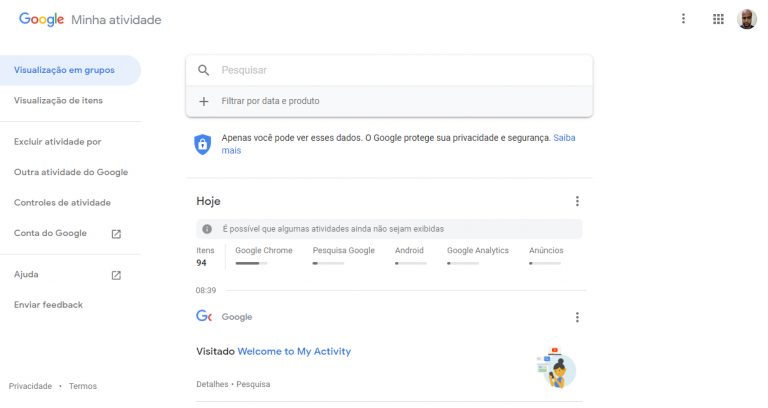Open the Google activity card options menu
Screen dimensions: 768x408
(x=577, y=318)
